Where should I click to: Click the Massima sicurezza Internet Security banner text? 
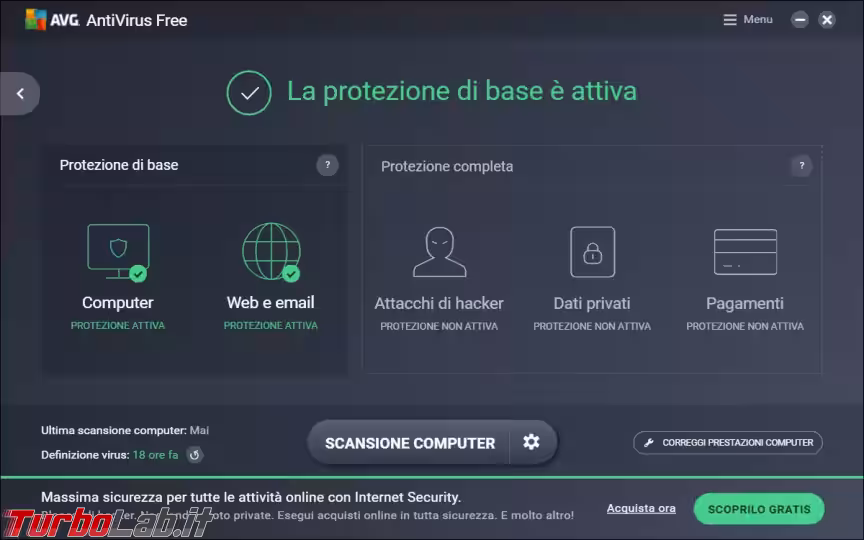(x=251, y=497)
